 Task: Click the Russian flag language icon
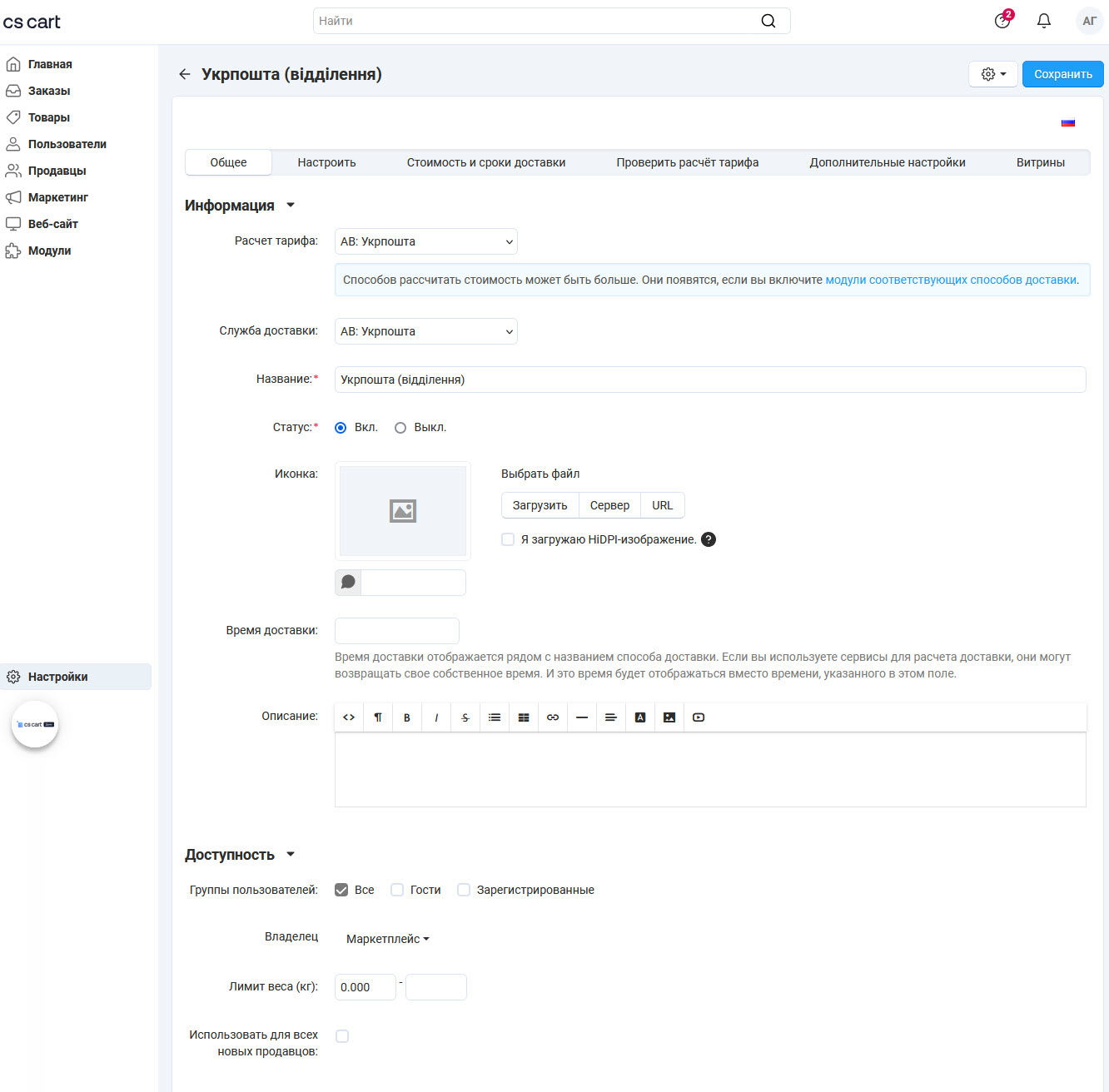pyautogui.click(x=1068, y=122)
